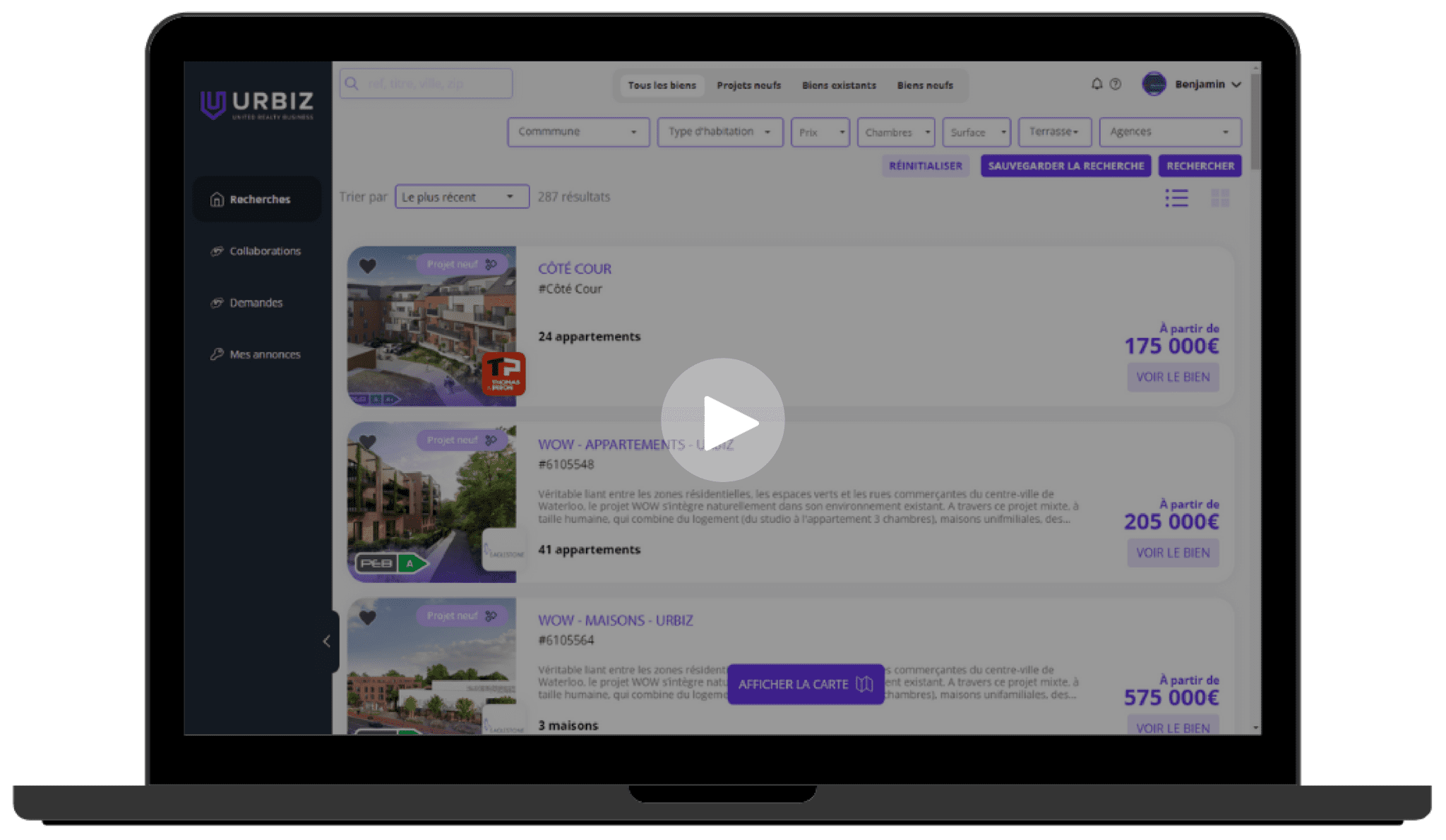Toggle the heart on WOW - Appartements
1446x840 pixels.
click(368, 441)
